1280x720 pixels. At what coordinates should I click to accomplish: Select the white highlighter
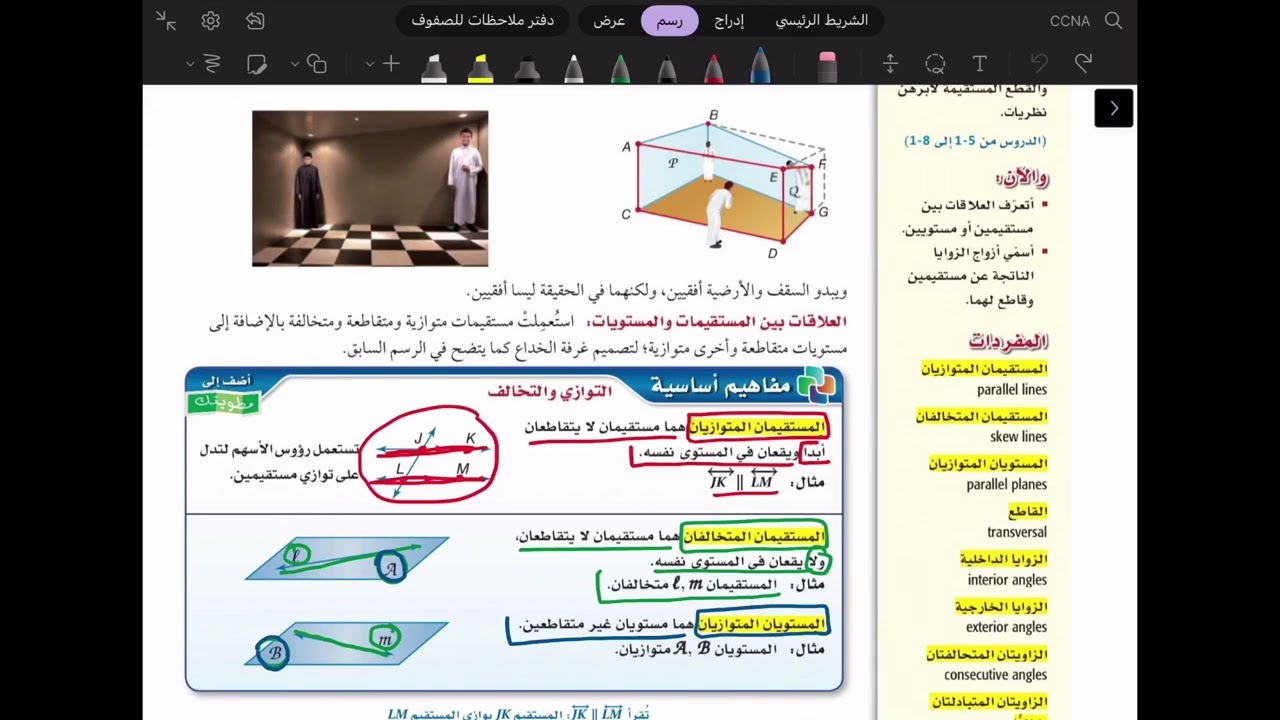tap(434, 67)
